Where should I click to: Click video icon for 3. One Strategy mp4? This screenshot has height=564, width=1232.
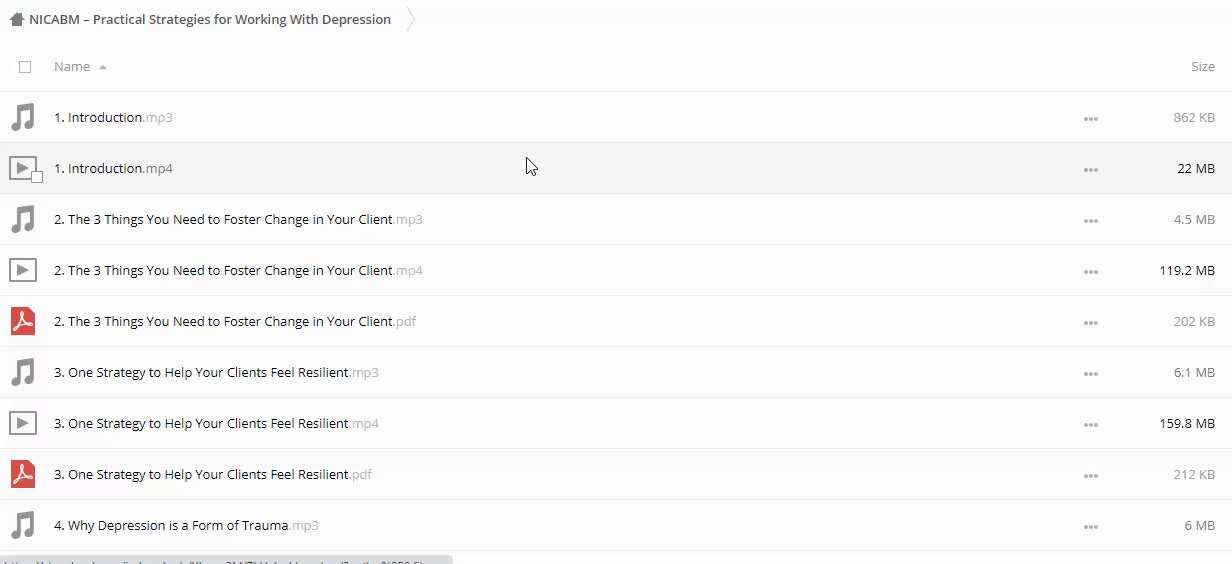(23, 423)
